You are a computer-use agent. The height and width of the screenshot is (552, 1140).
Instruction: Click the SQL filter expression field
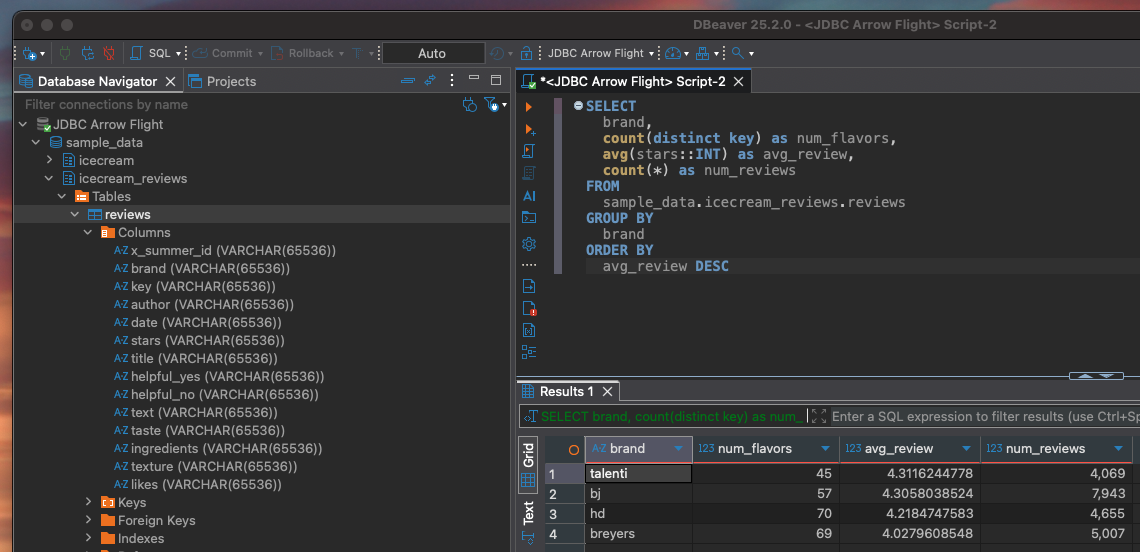(x=985, y=417)
